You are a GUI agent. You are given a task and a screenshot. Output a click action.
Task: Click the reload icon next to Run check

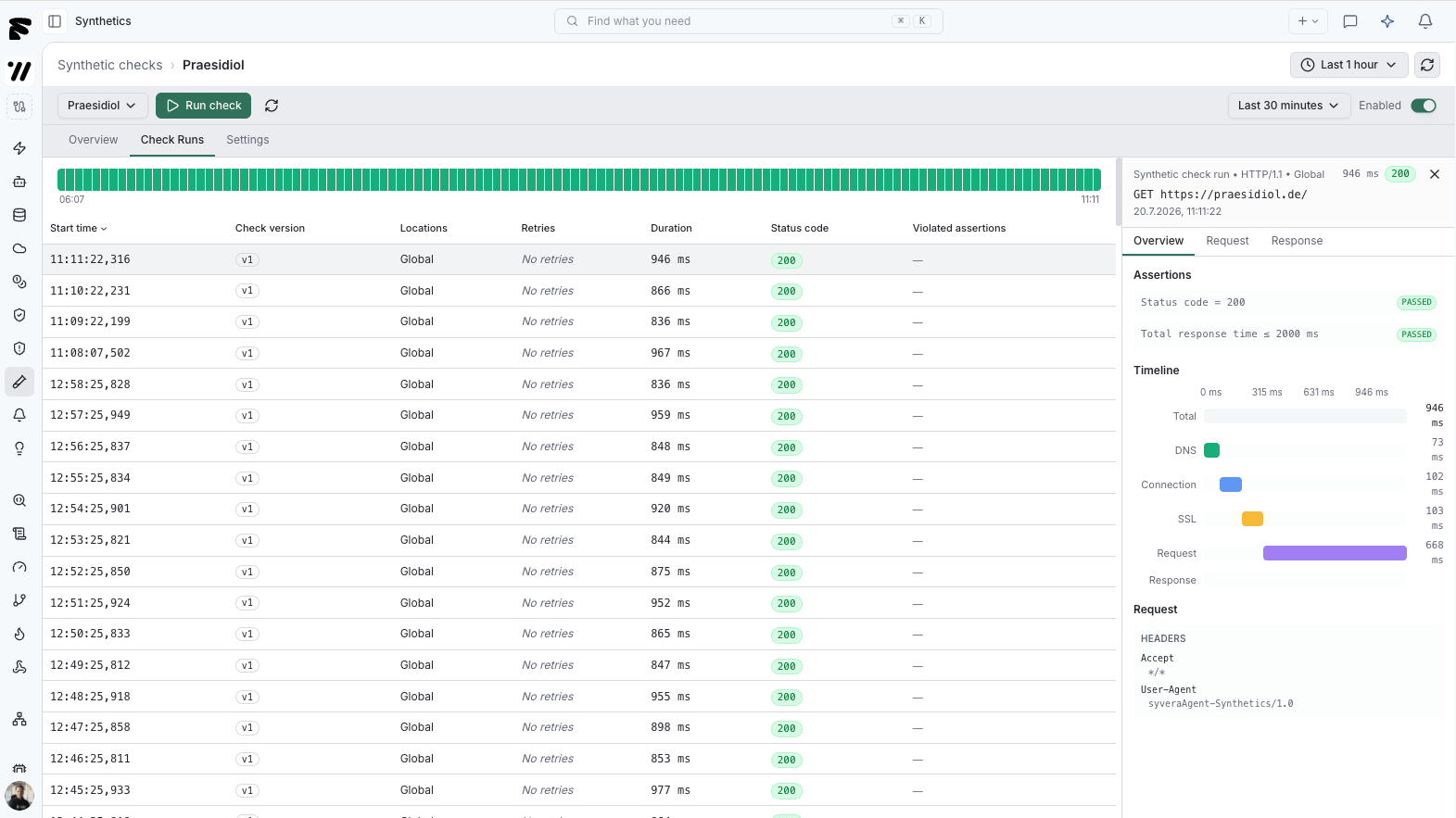pyautogui.click(x=272, y=106)
